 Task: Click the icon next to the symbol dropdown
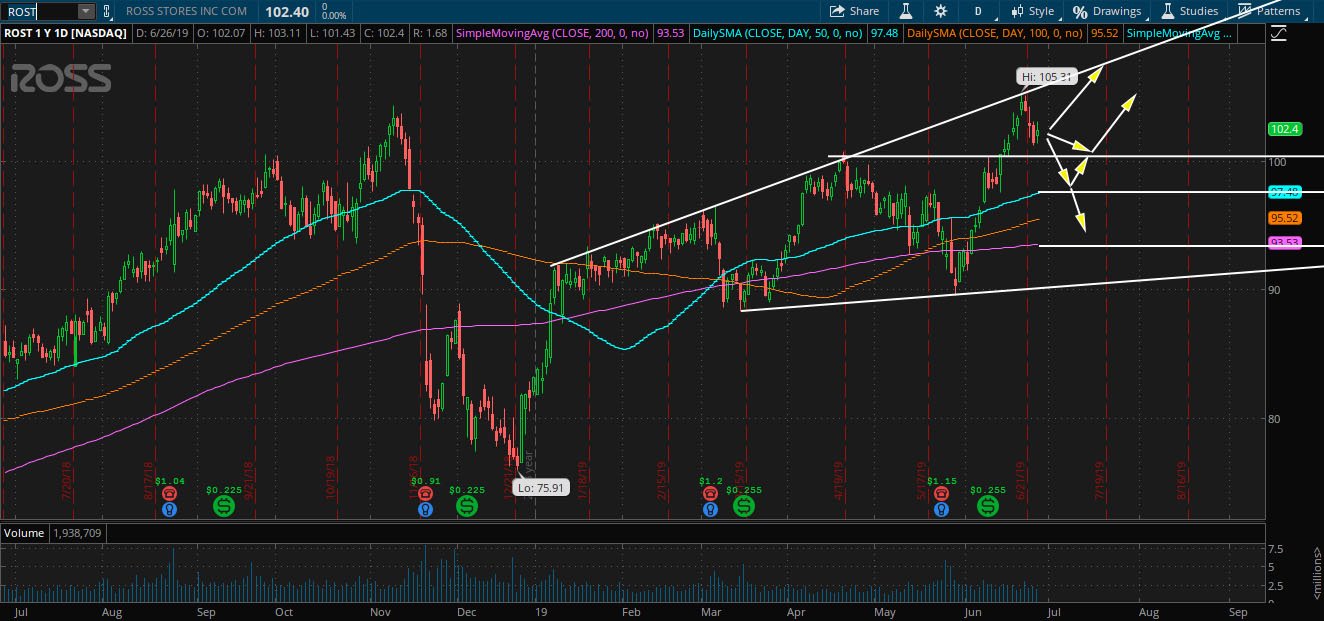108,11
